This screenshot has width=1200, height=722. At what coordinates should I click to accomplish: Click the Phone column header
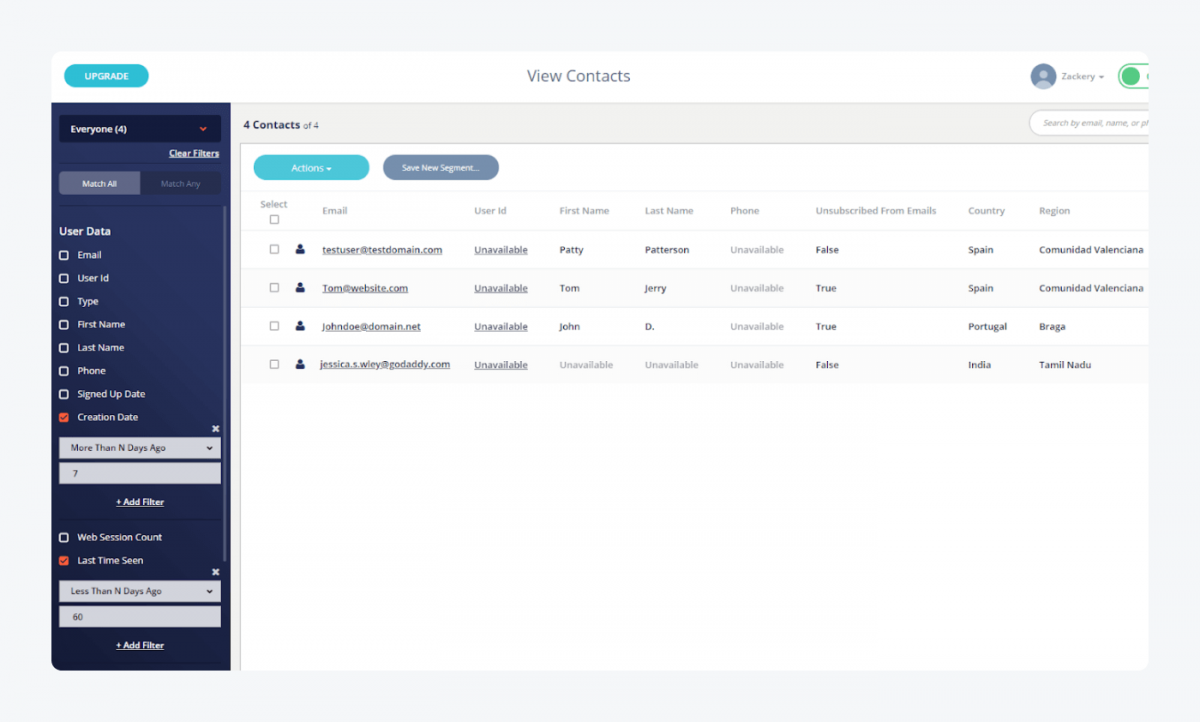point(745,211)
